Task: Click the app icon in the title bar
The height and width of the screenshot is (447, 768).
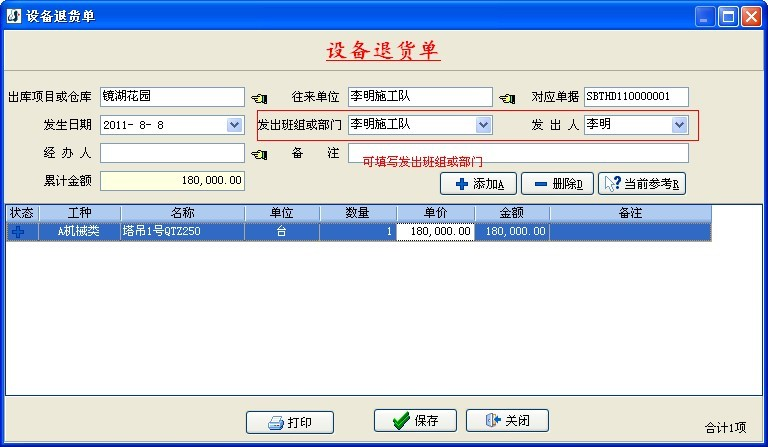Action: point(14,16)
